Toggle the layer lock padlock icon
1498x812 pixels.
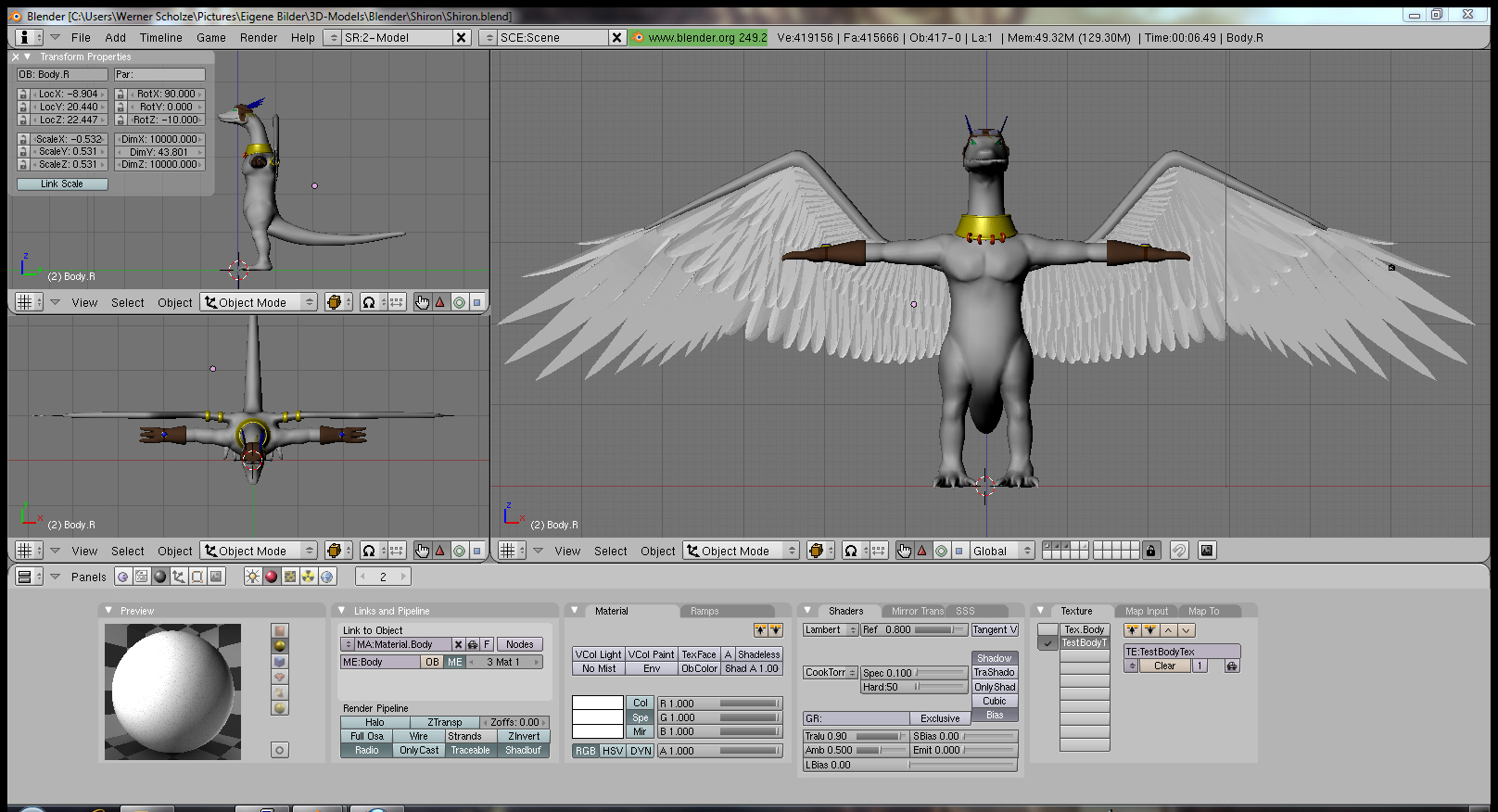pos(1150,551)
